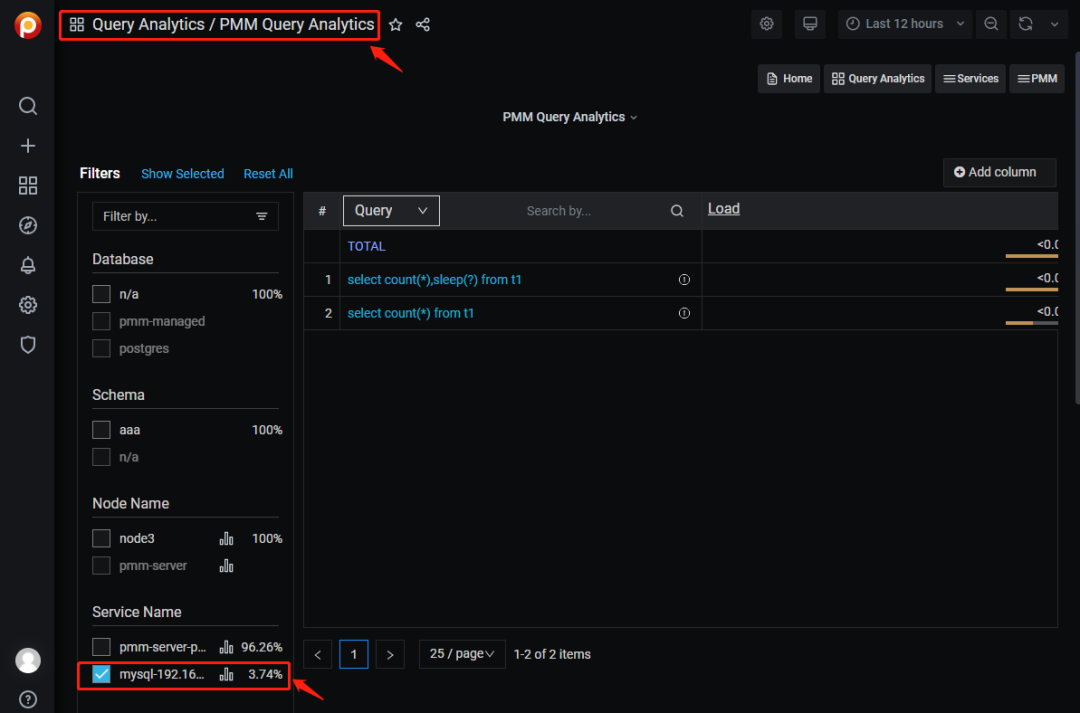Open the refresh interval dropdown arrow
1080x713 pixels.
[1055, 24]
